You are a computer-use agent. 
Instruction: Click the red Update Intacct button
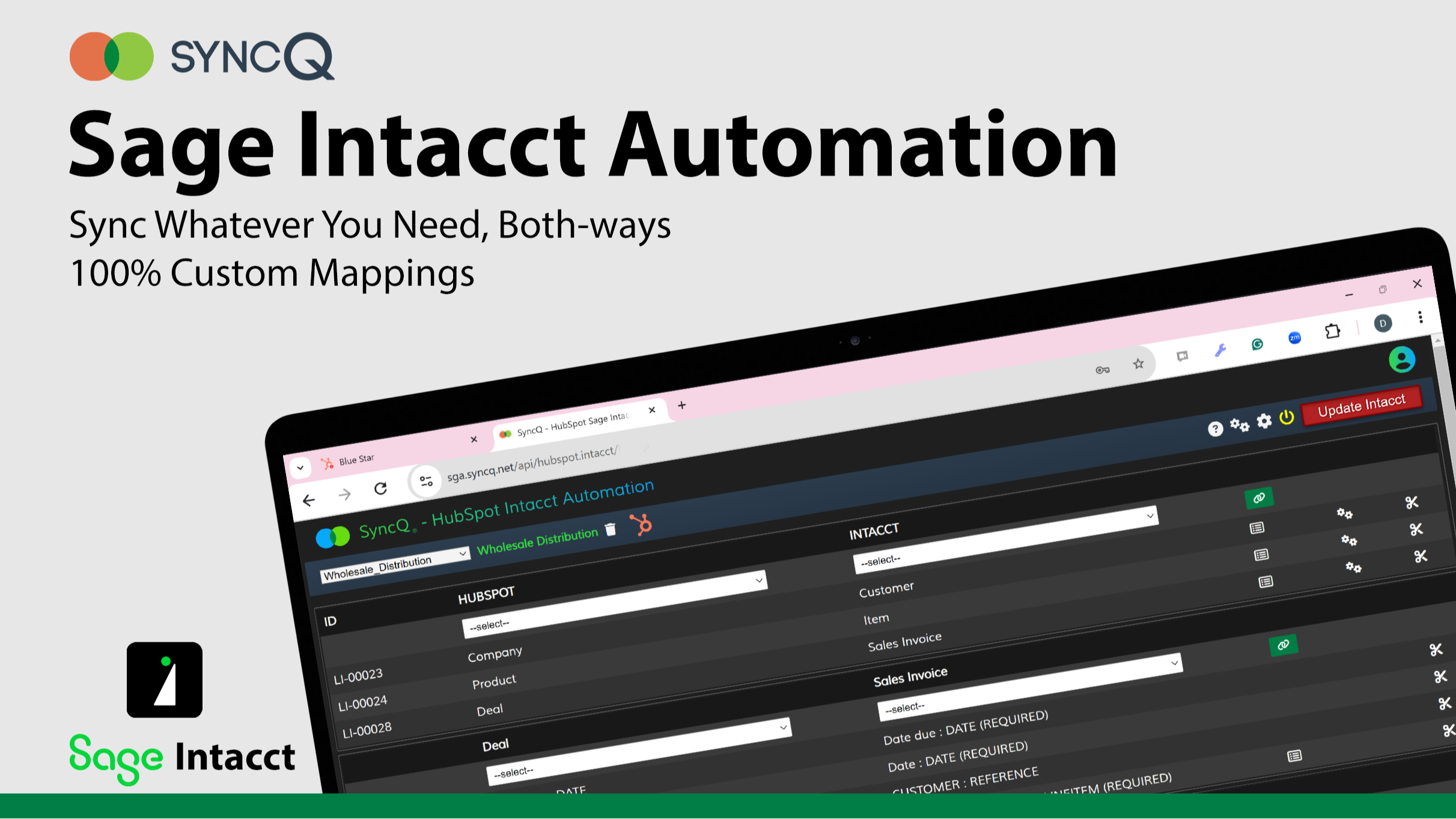tap(1362, 403)
